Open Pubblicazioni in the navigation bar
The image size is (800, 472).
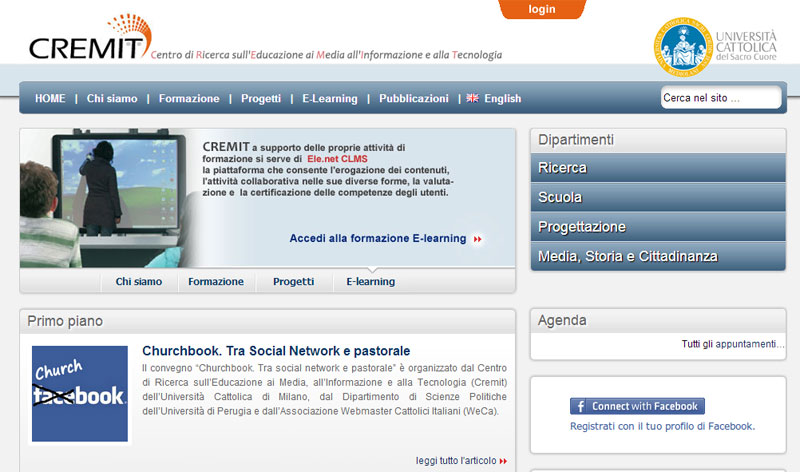click(414, 99)
